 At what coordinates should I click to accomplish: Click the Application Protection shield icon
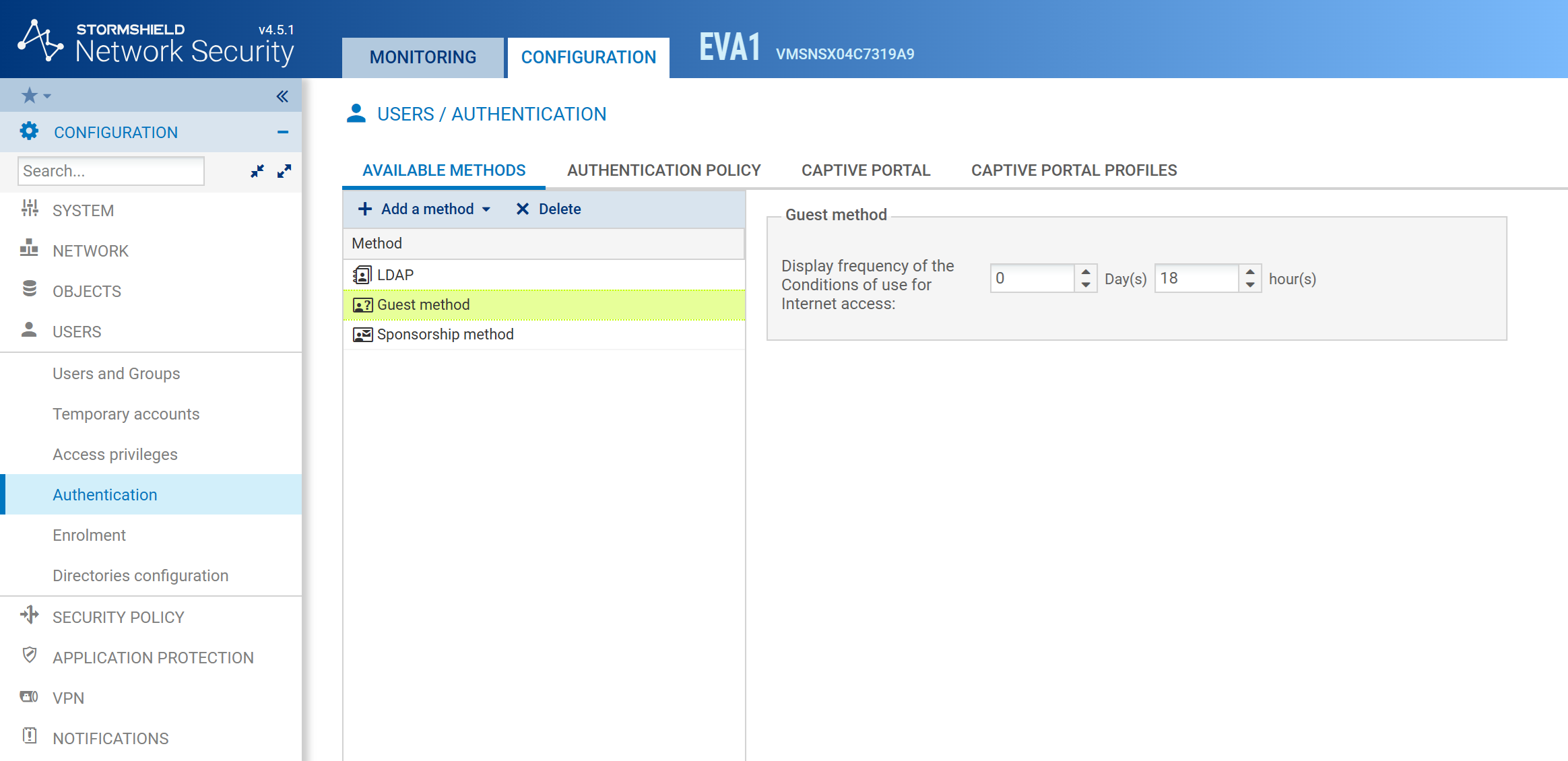(x=30, y=656)
